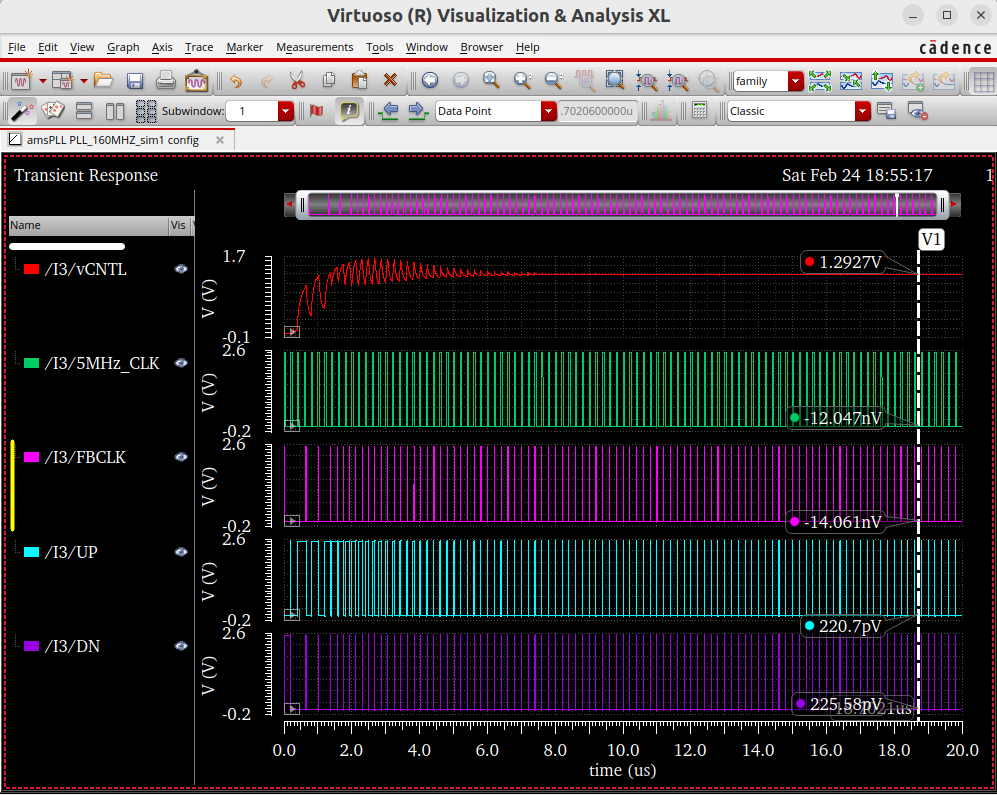997x795 pixels.
Task: Select the amsPLL PLL_160MHZ_sim1 config tab
Action: coord(112,140)
